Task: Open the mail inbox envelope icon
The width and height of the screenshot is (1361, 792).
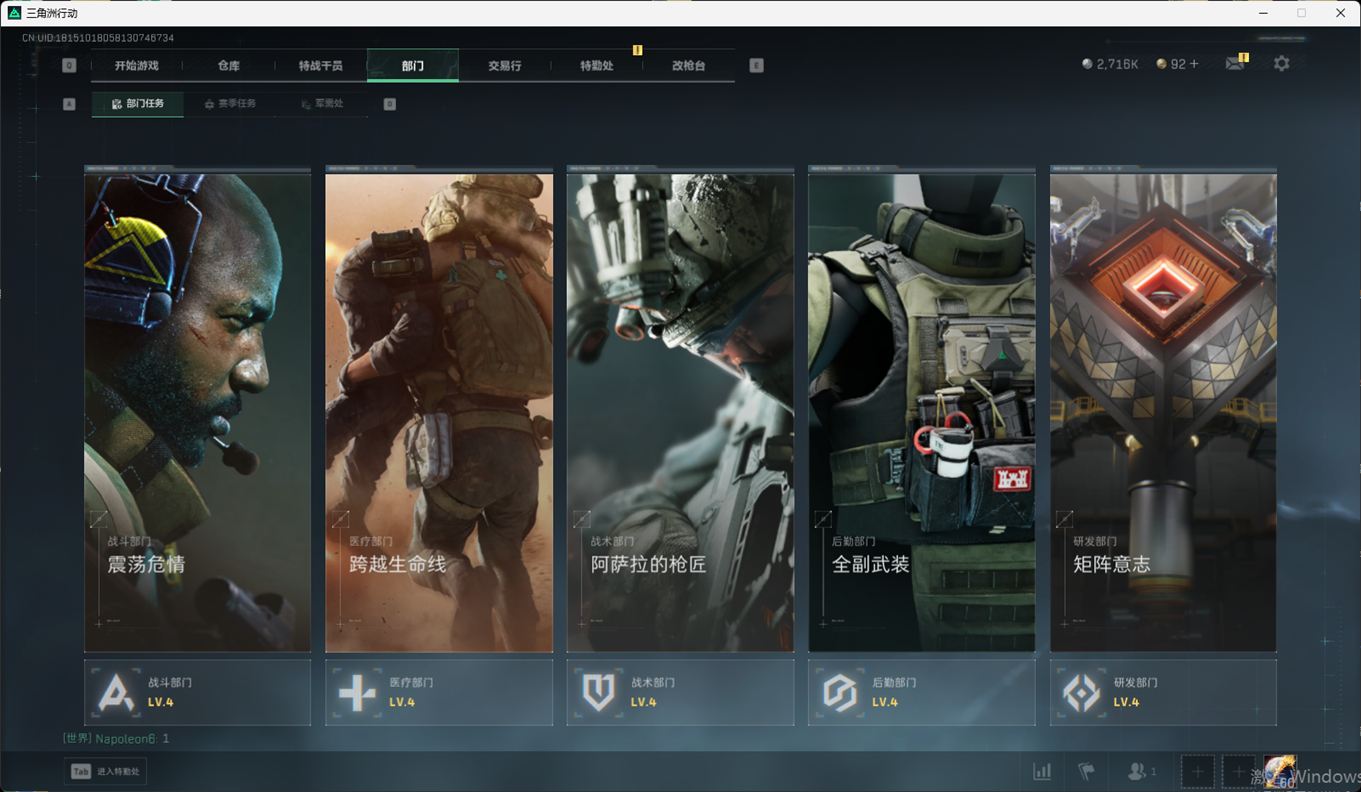Action: tap(1235, 63)
